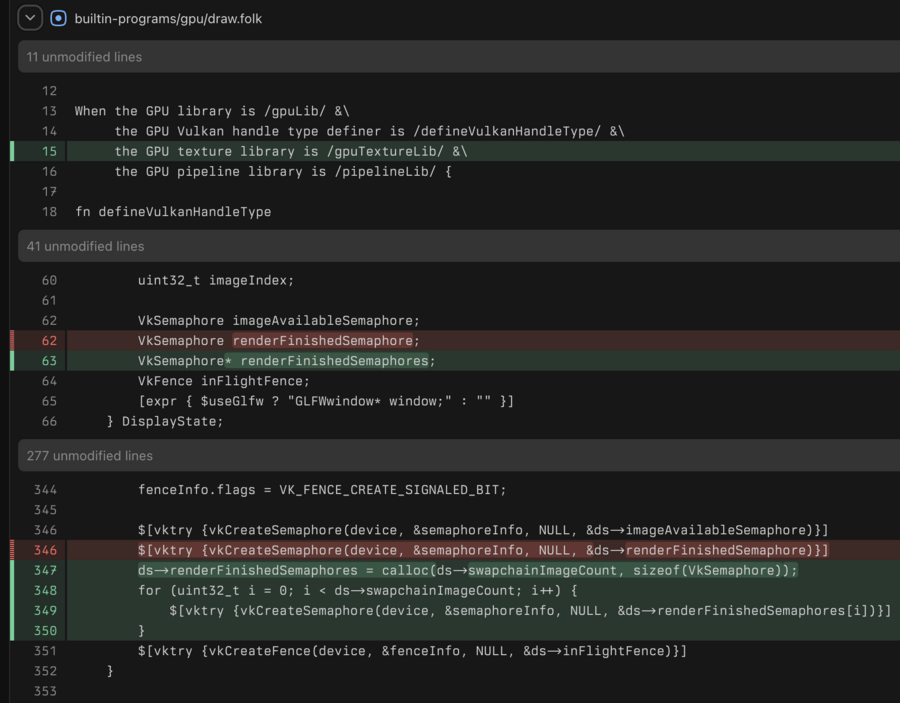Select line number 351 in gutter

45,650
